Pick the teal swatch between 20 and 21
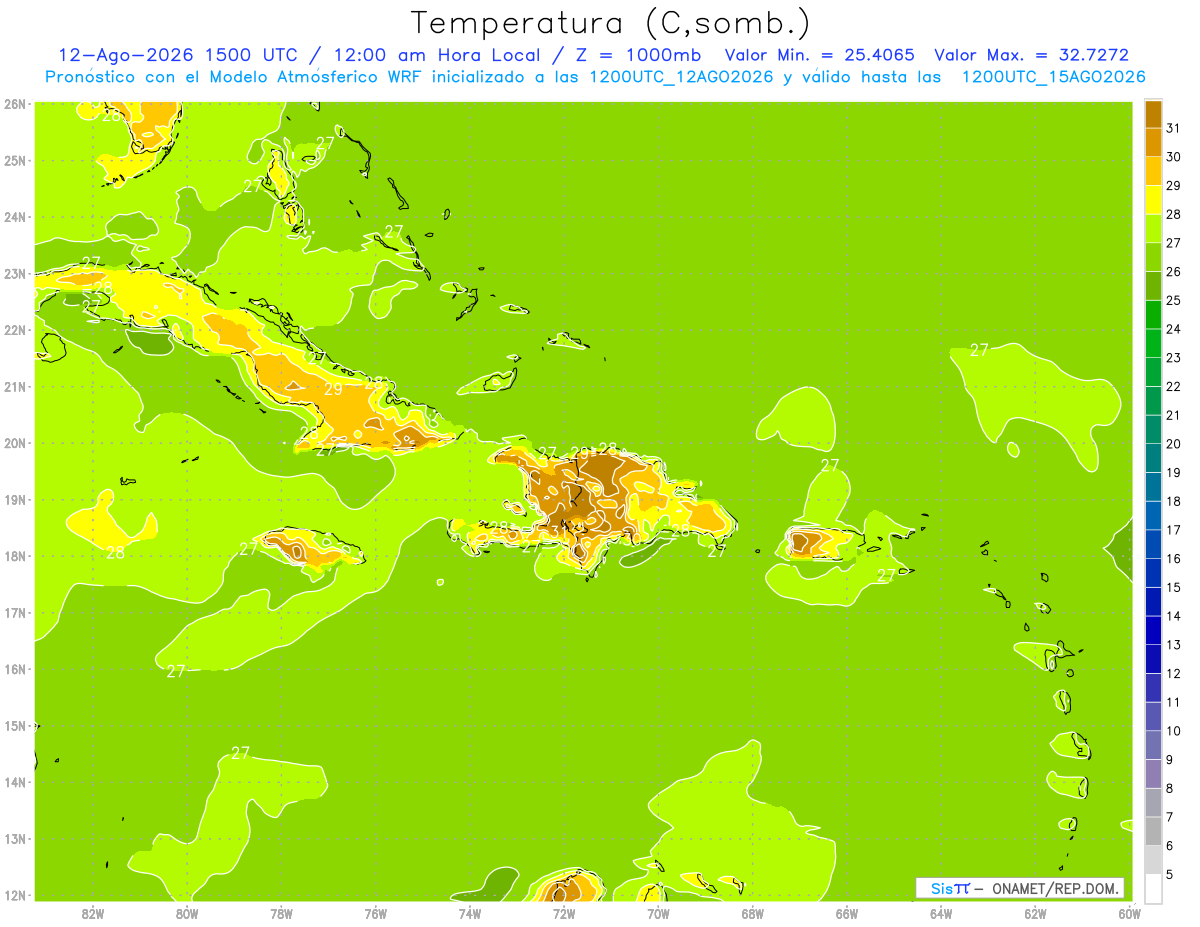1200x927 pixels. [x=1153, y=429]
